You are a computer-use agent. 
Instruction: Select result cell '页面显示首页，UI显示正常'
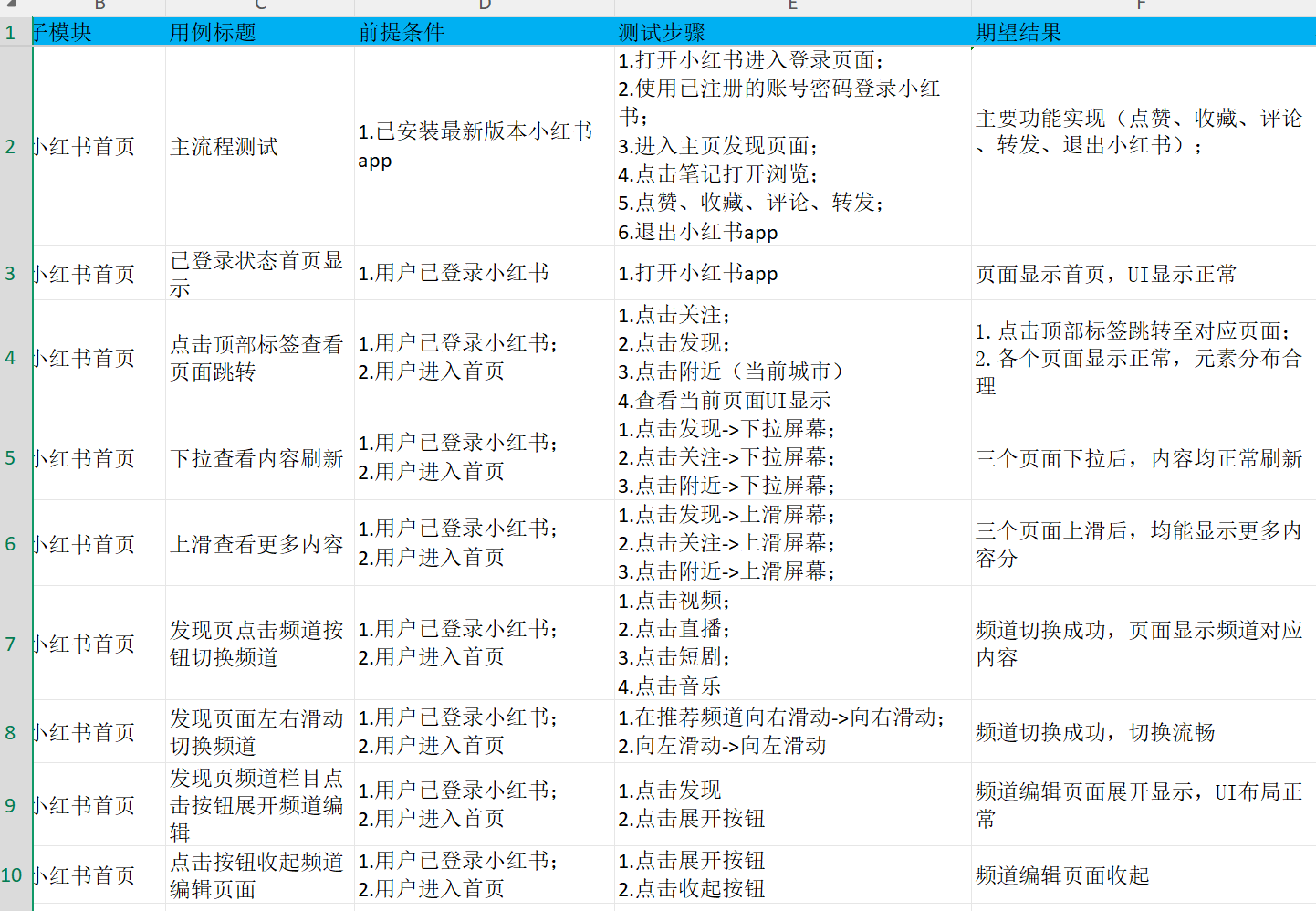click(1143, 273)
